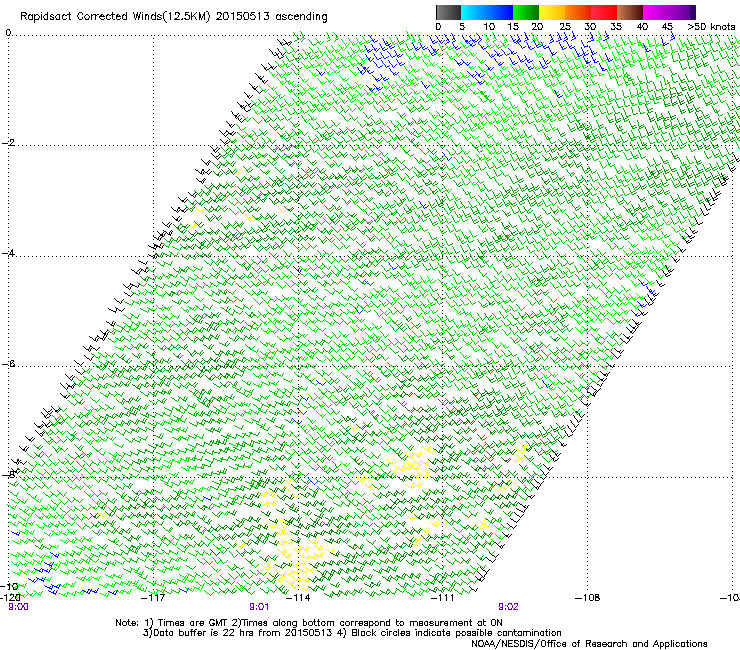Viewport: 740px width, 650px height.
Task: Click the purple time label '9:00'
Action: (x=18, y=607)
